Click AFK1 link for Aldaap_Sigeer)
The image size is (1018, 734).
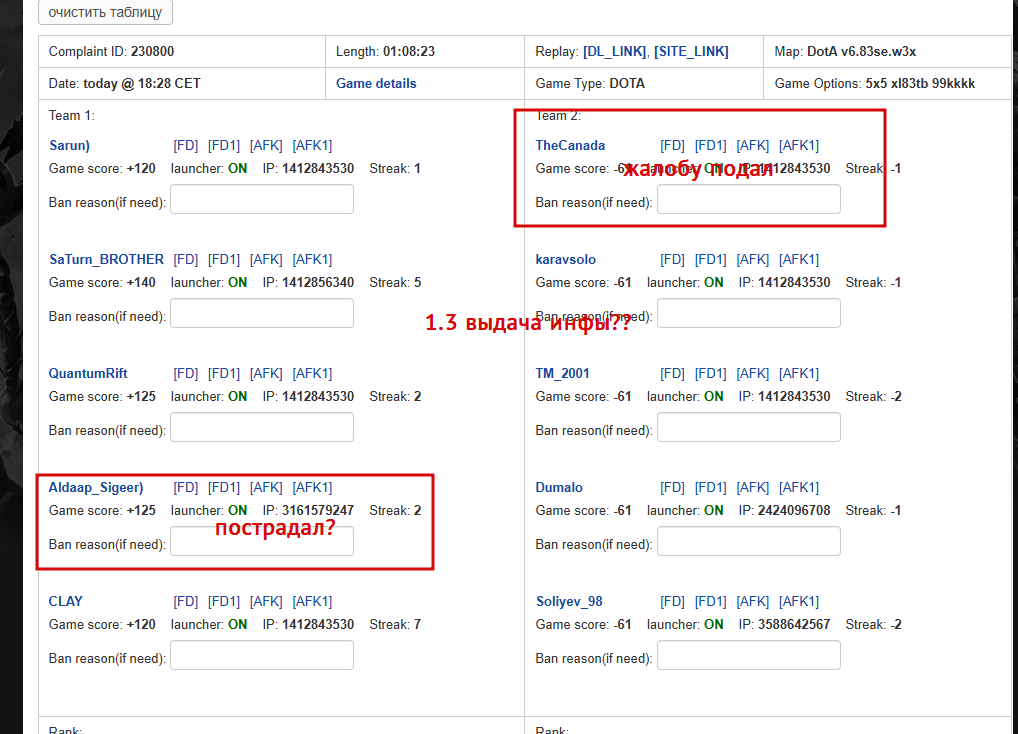click(x=312, y=487)
